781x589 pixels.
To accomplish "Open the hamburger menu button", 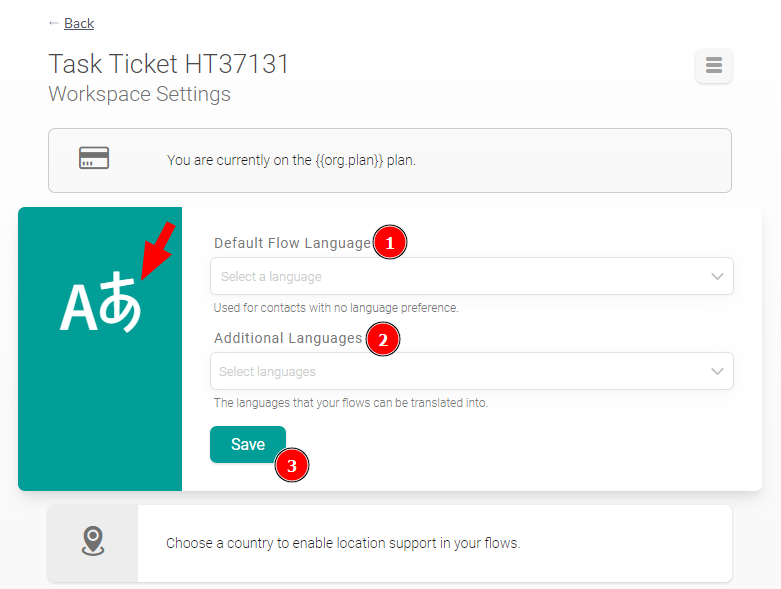I will click(713, 66).
